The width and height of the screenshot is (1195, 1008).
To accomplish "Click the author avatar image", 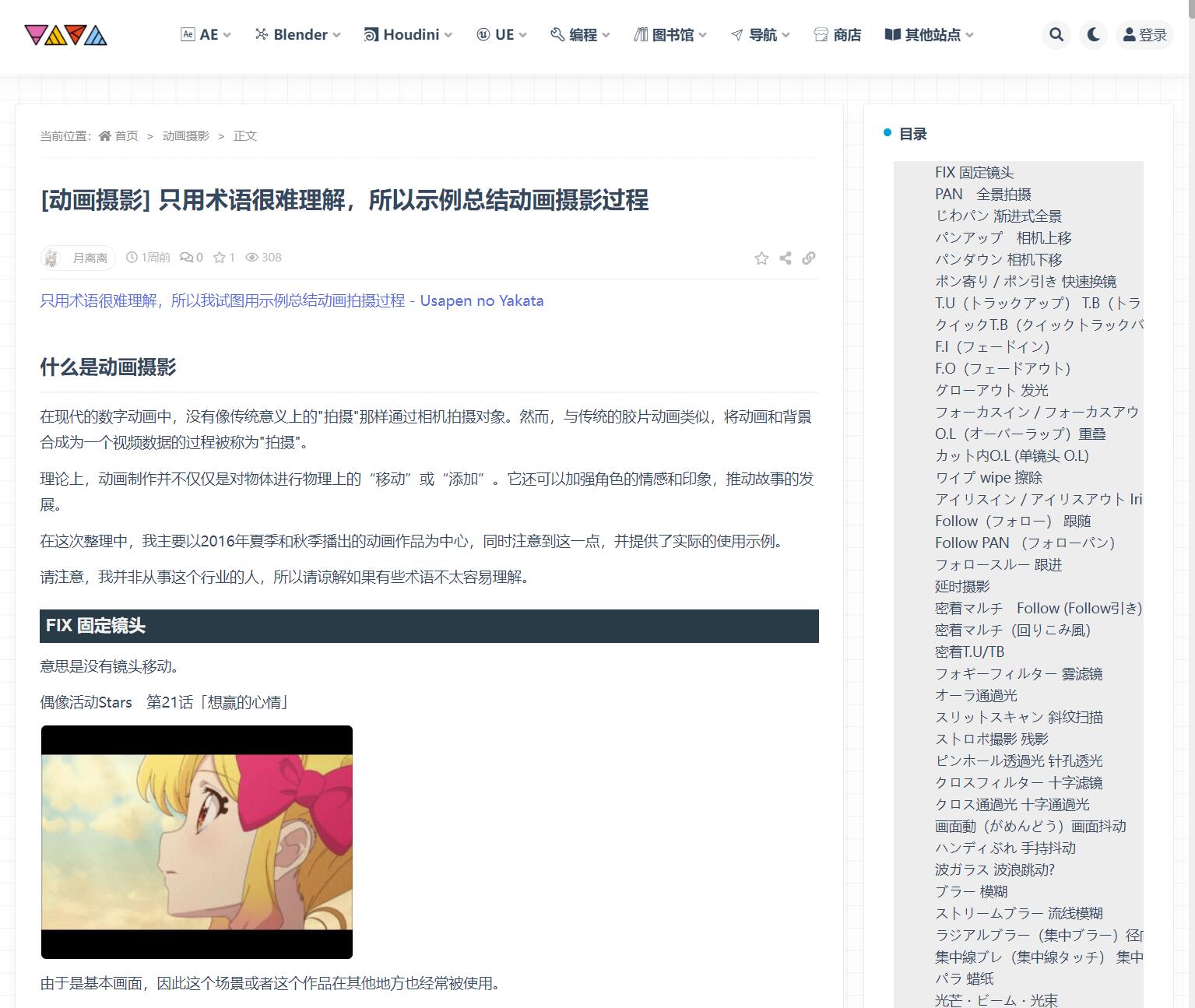I will point(52,258).
